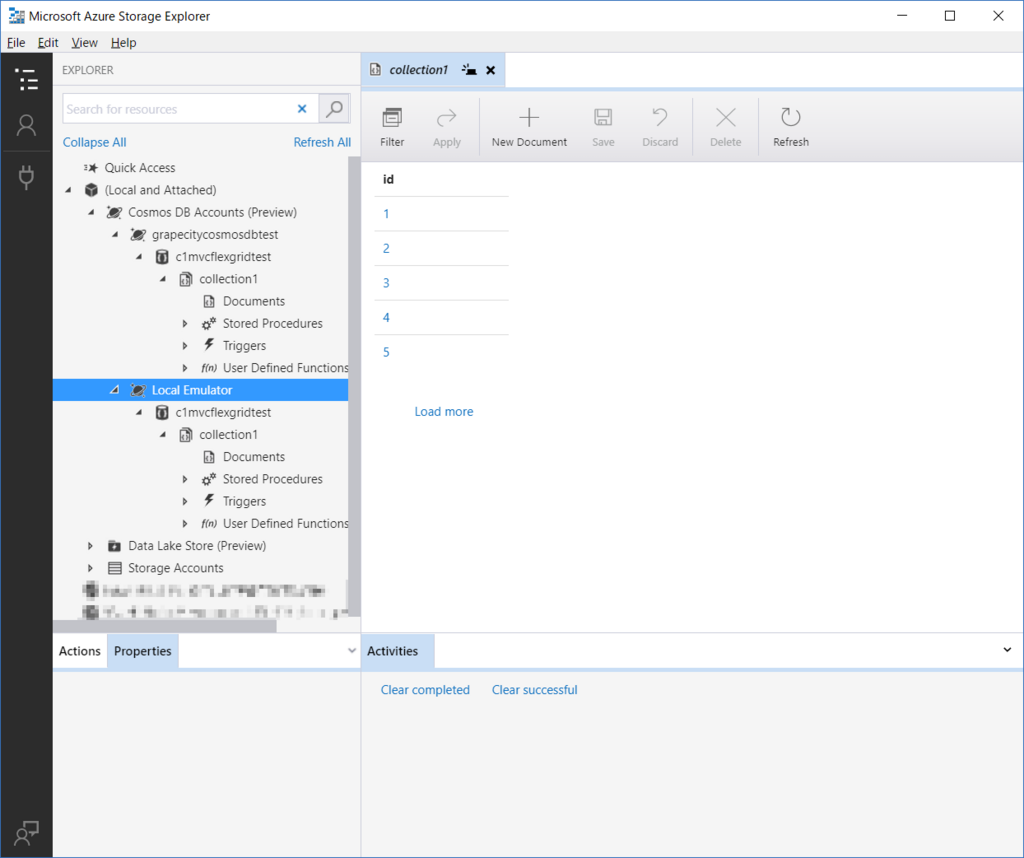Select c1mvcflexgridtest under Local Emulator
The width and height of the screenshot is (1024, 858).
click(x=223, y=412)
